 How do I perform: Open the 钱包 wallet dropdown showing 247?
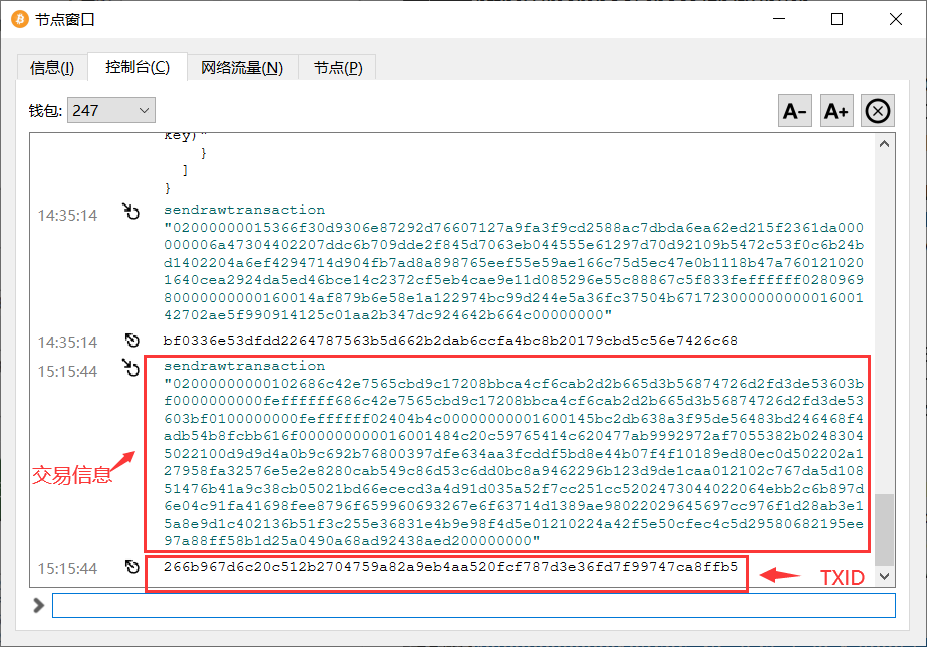click(x=112, y=110)
